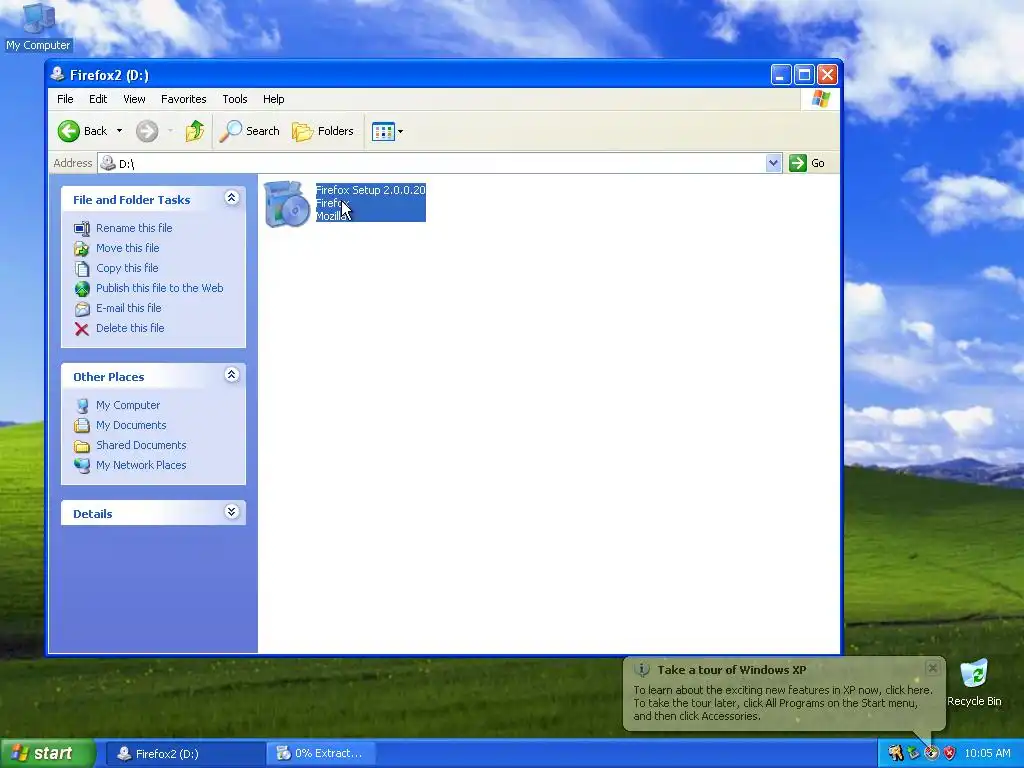The height and width of the screenshot is (768, 1024).
Task: Go back with the green Back arrow
Action: click(82, 131)
